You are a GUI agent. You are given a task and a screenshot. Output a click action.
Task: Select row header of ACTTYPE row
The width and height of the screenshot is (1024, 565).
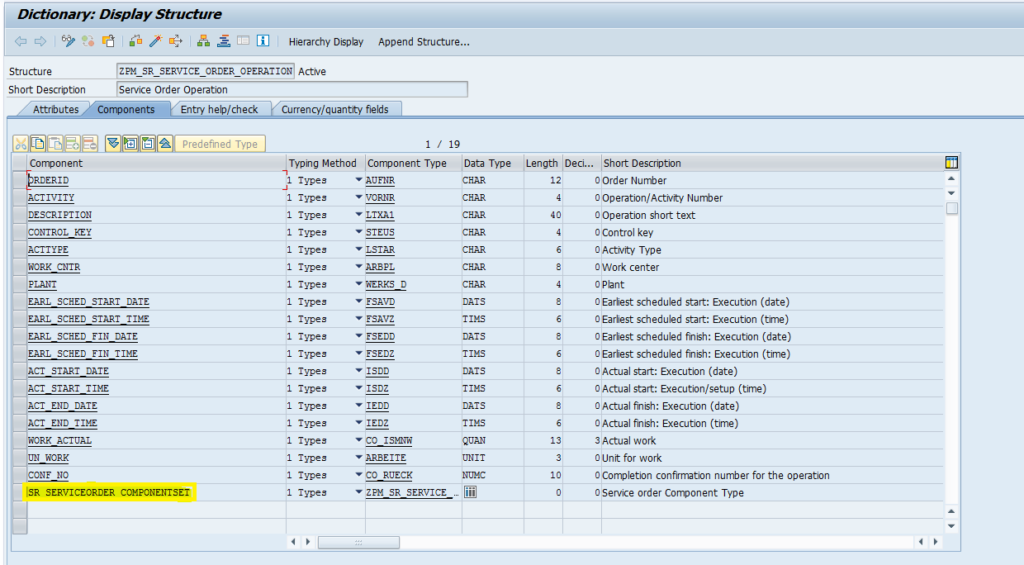coord(20,250)
